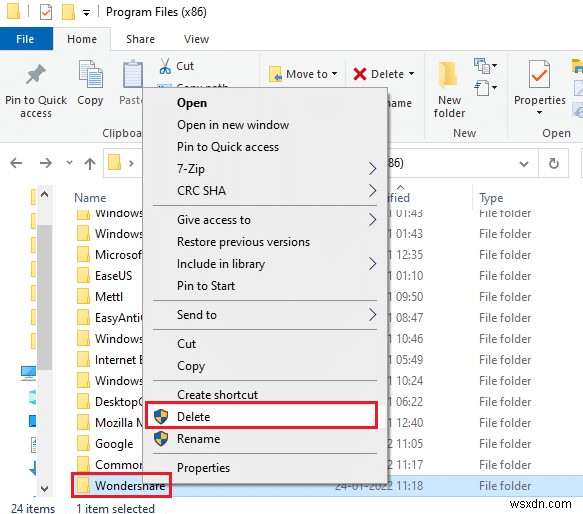
Task: Click the Cut scissors icon in ribbon
Action: pos(165,66)
